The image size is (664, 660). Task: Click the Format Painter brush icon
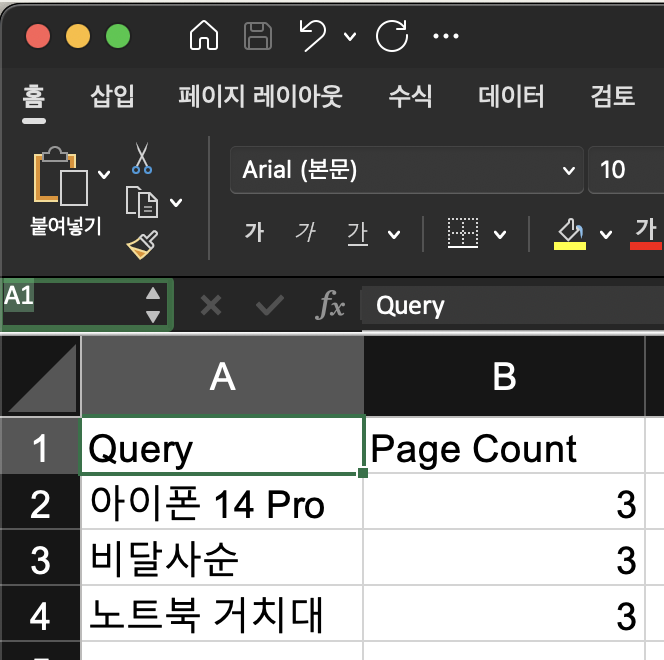click(143, 245)
